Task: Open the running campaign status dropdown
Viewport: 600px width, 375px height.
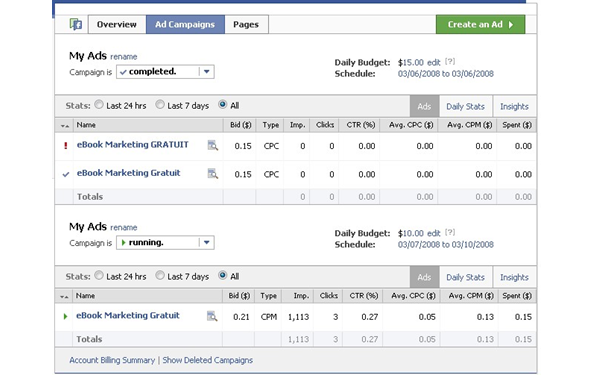Action: (x=165, y=243)
